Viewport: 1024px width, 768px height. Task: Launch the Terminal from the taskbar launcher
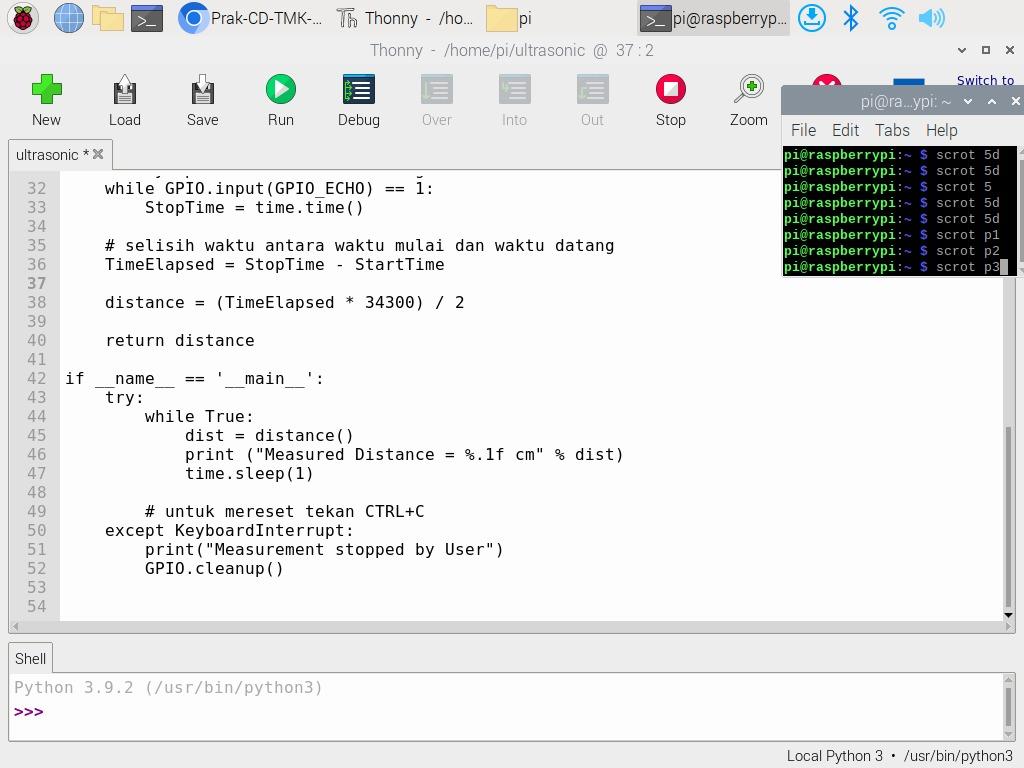coord(147,18)
